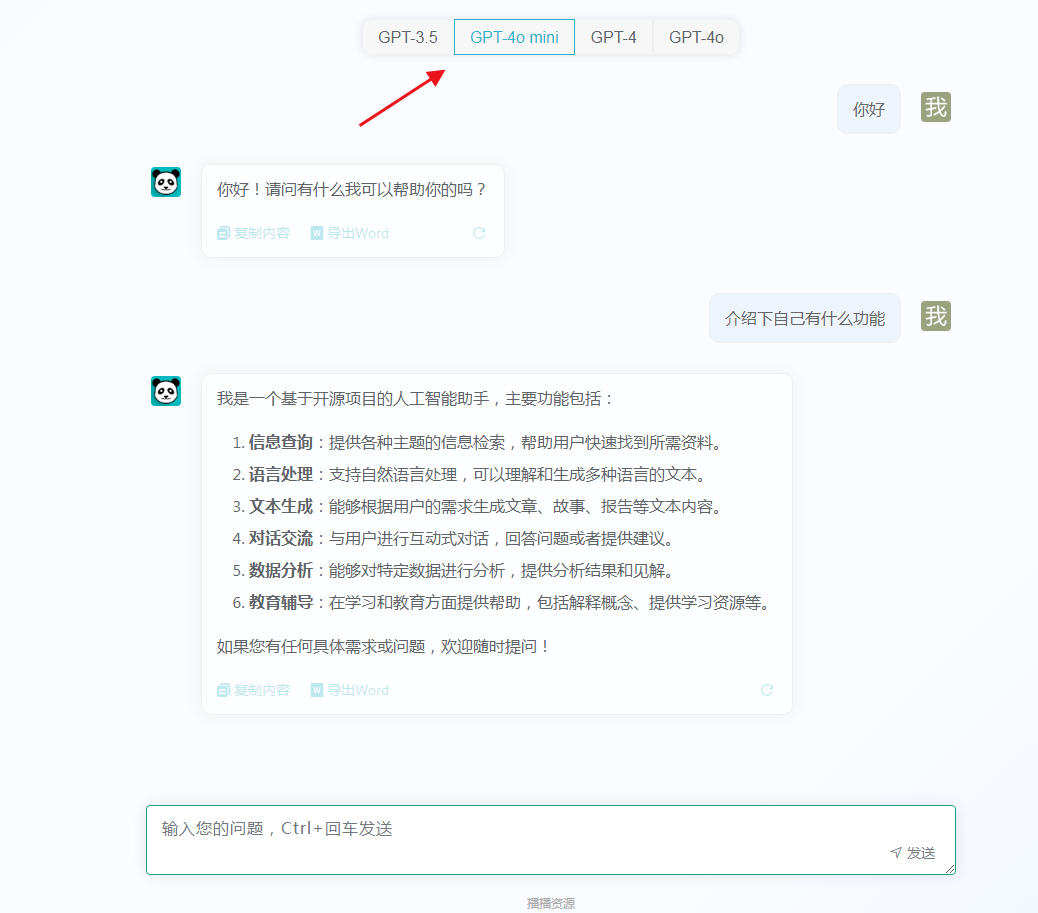This screenshot has width=1038, height=913.
Task: Click the 播播资源 footer text
Action: 551,903
